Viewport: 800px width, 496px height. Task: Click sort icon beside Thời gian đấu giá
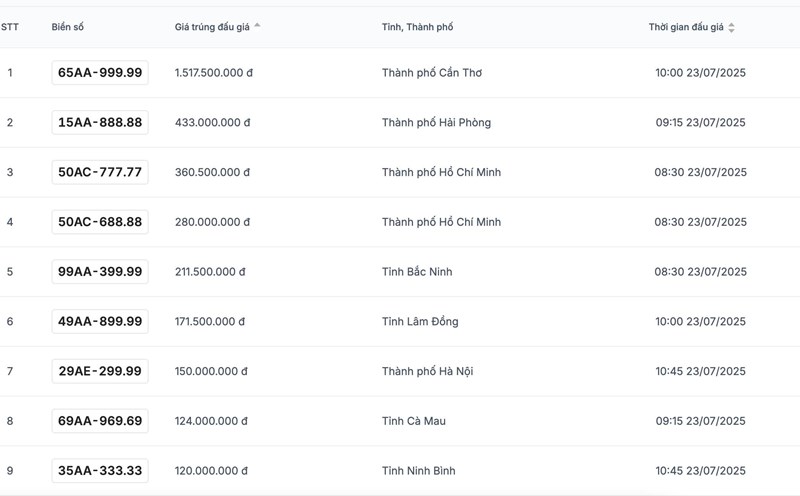click(731, 27)
